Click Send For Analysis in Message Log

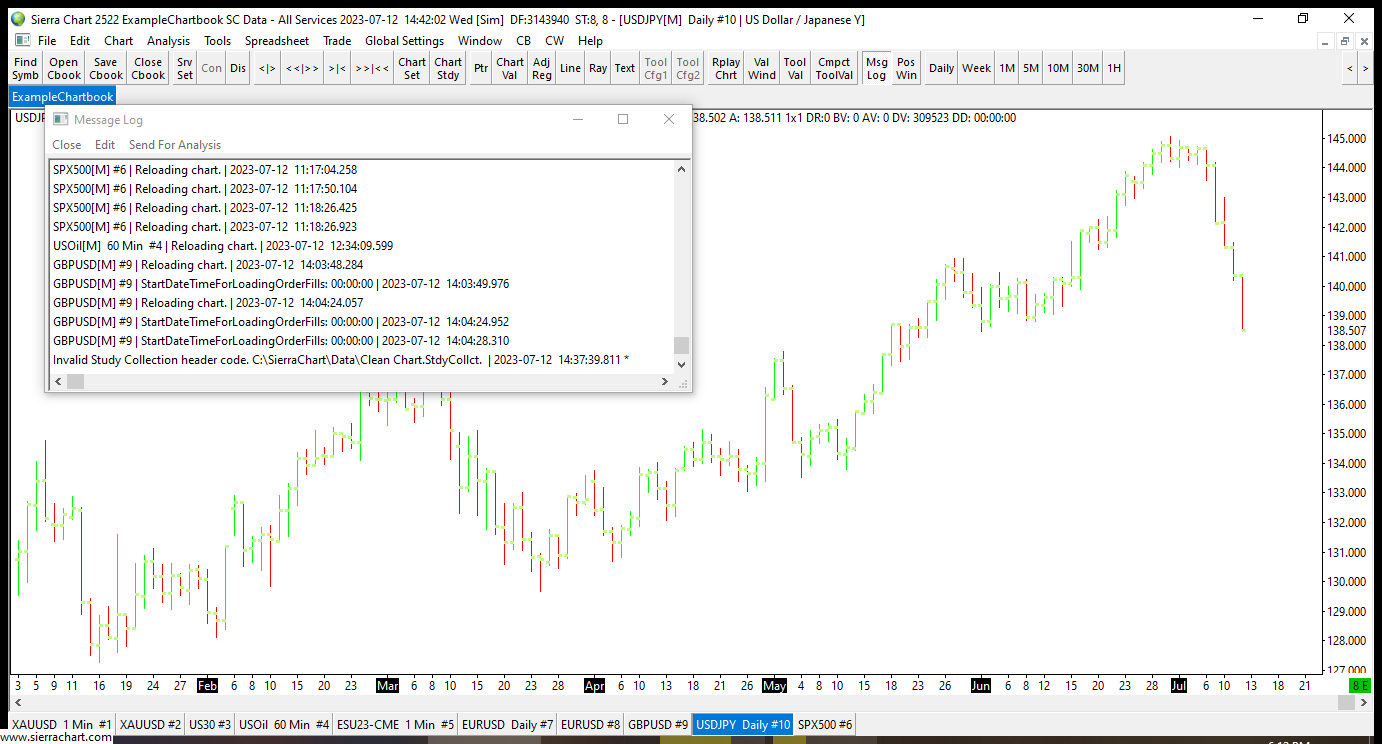[175, 145]
